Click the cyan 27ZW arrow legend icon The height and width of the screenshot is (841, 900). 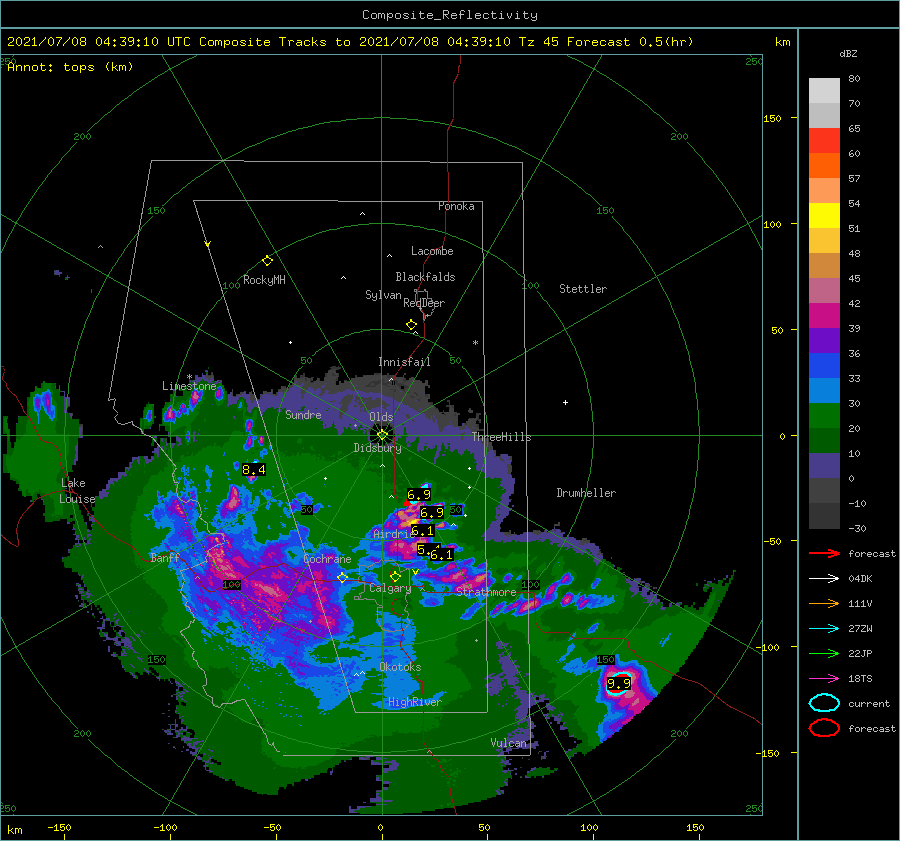(x=824, y=629)
